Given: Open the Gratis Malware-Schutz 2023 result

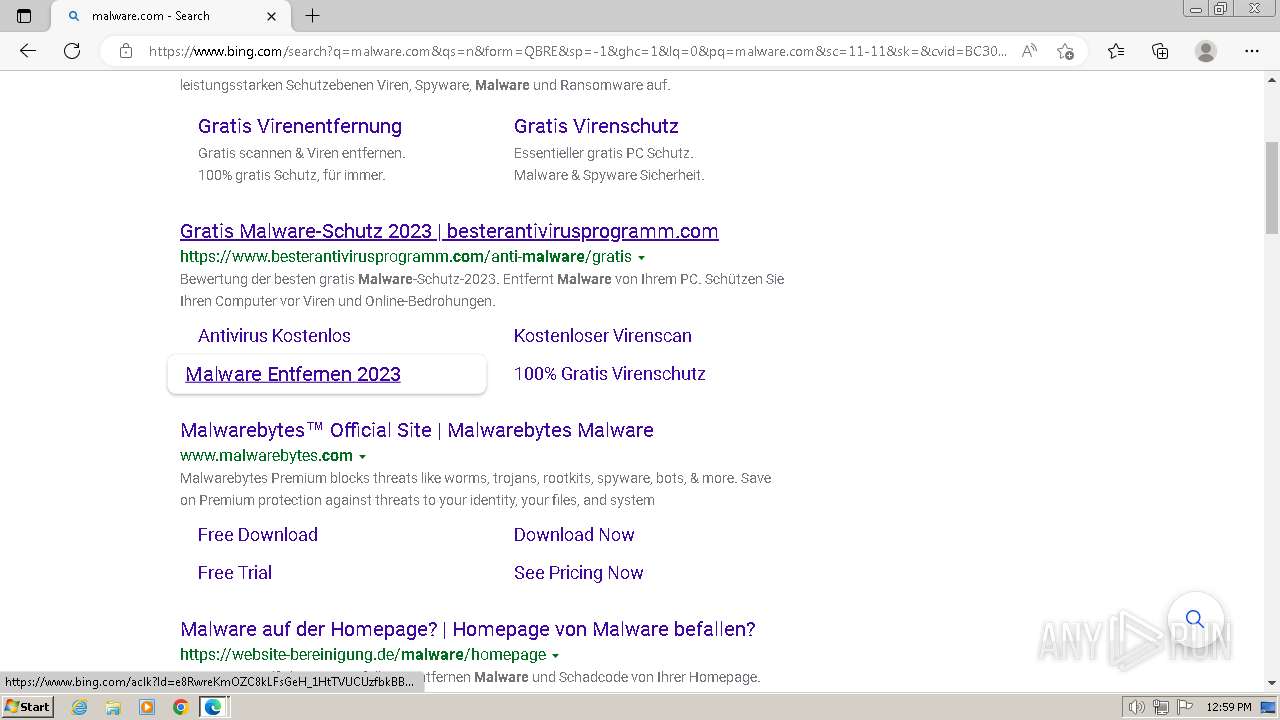Looking at the screenshot, I should 449,231.
